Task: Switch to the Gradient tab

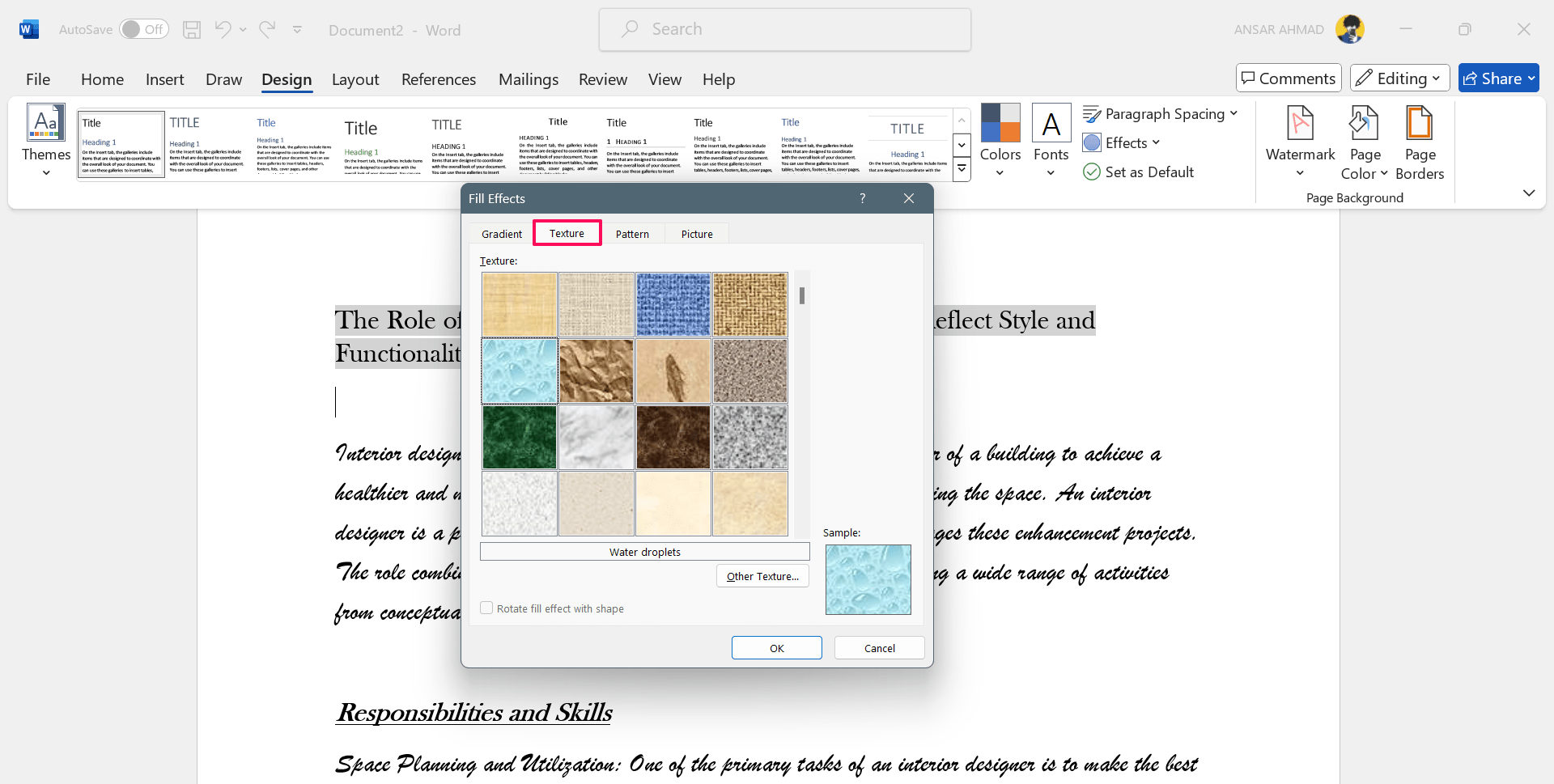Action: (502, 234)
